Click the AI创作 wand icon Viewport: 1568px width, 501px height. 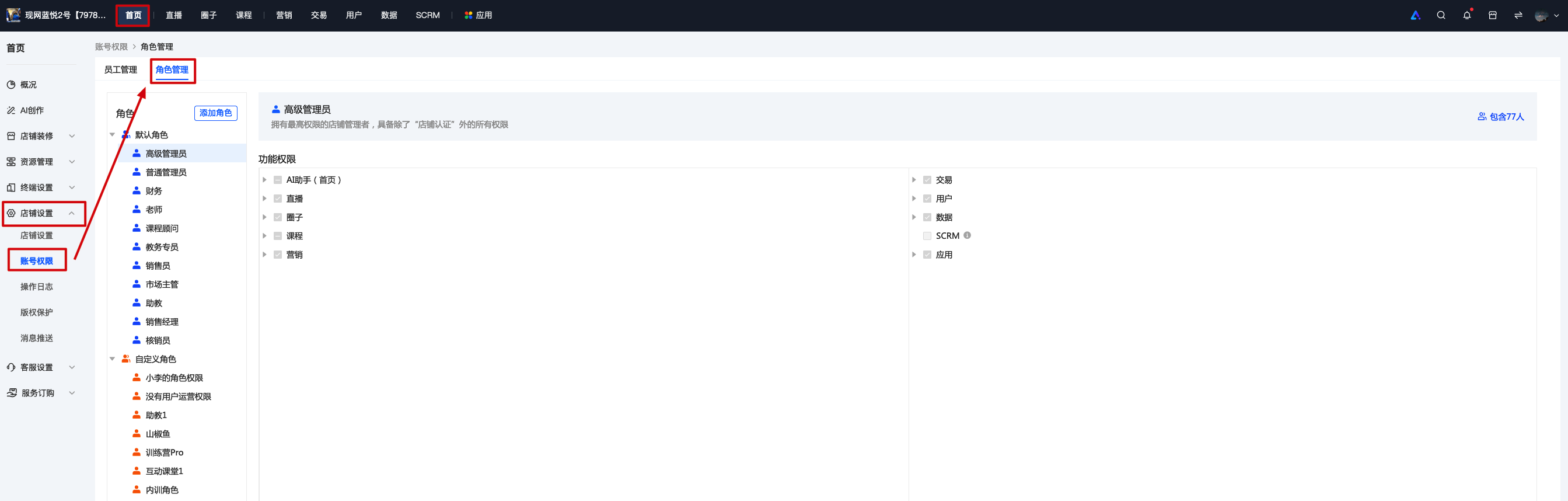tap(11, 110)
